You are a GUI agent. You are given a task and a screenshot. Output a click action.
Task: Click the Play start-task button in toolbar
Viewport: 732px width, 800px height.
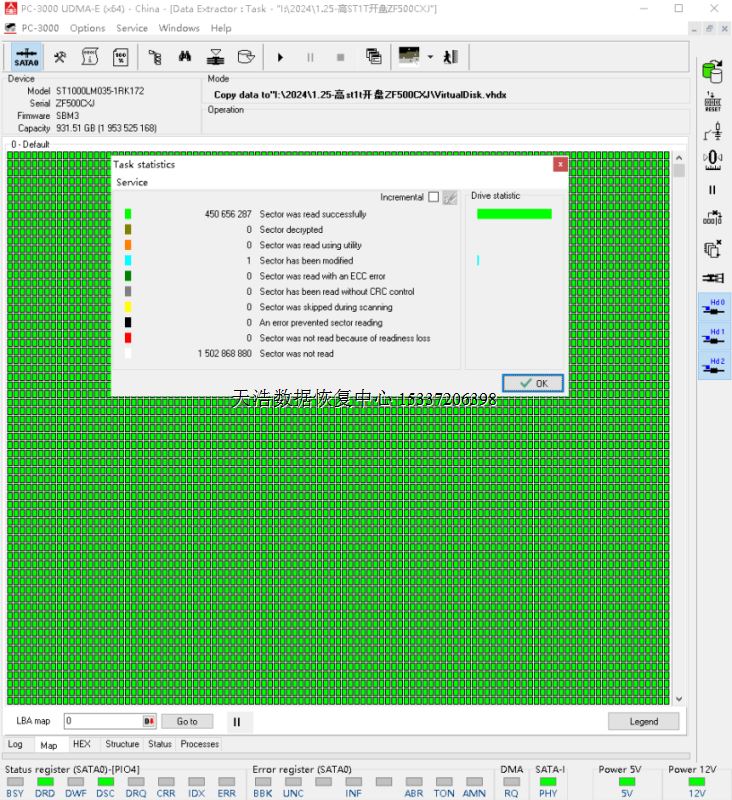pos(280,57)
